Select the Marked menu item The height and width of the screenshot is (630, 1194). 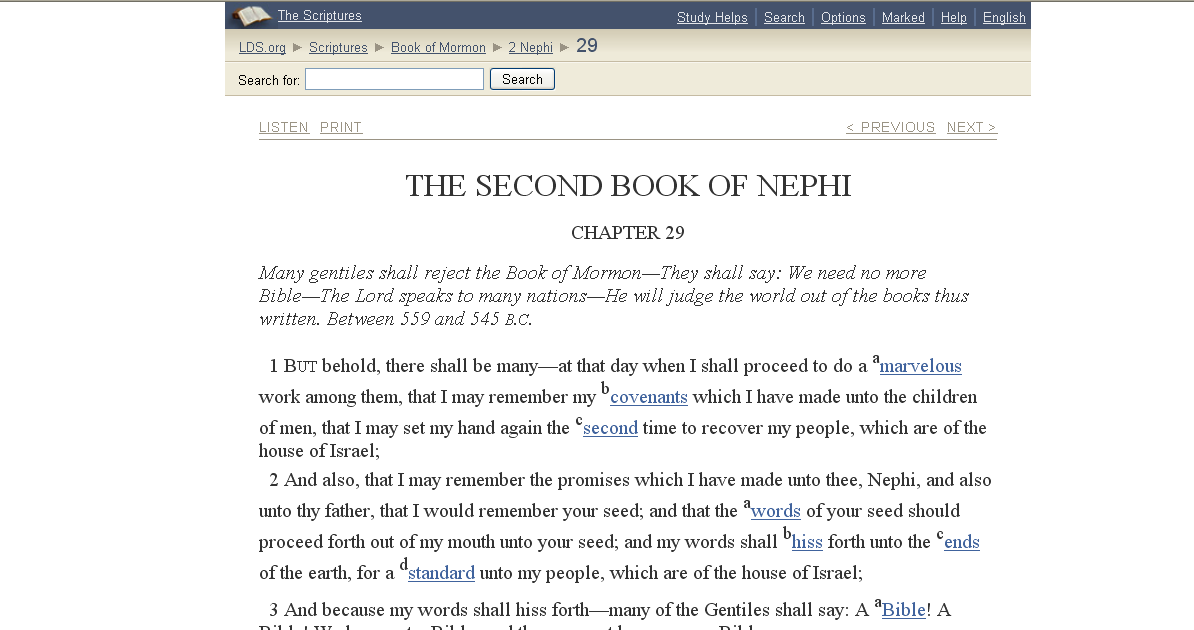(x=903, y=17)
